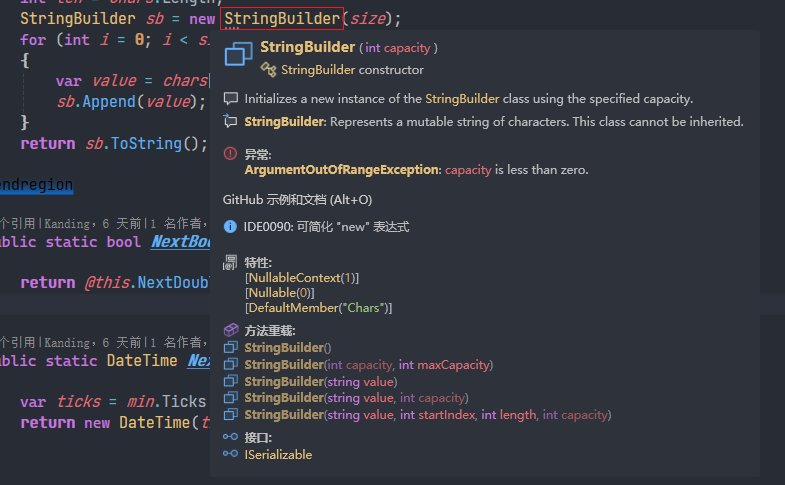The width and height of the screenshot is (785, 485).
Task: Click the StringBuilder constructor icon
Action: click(268, 69)
